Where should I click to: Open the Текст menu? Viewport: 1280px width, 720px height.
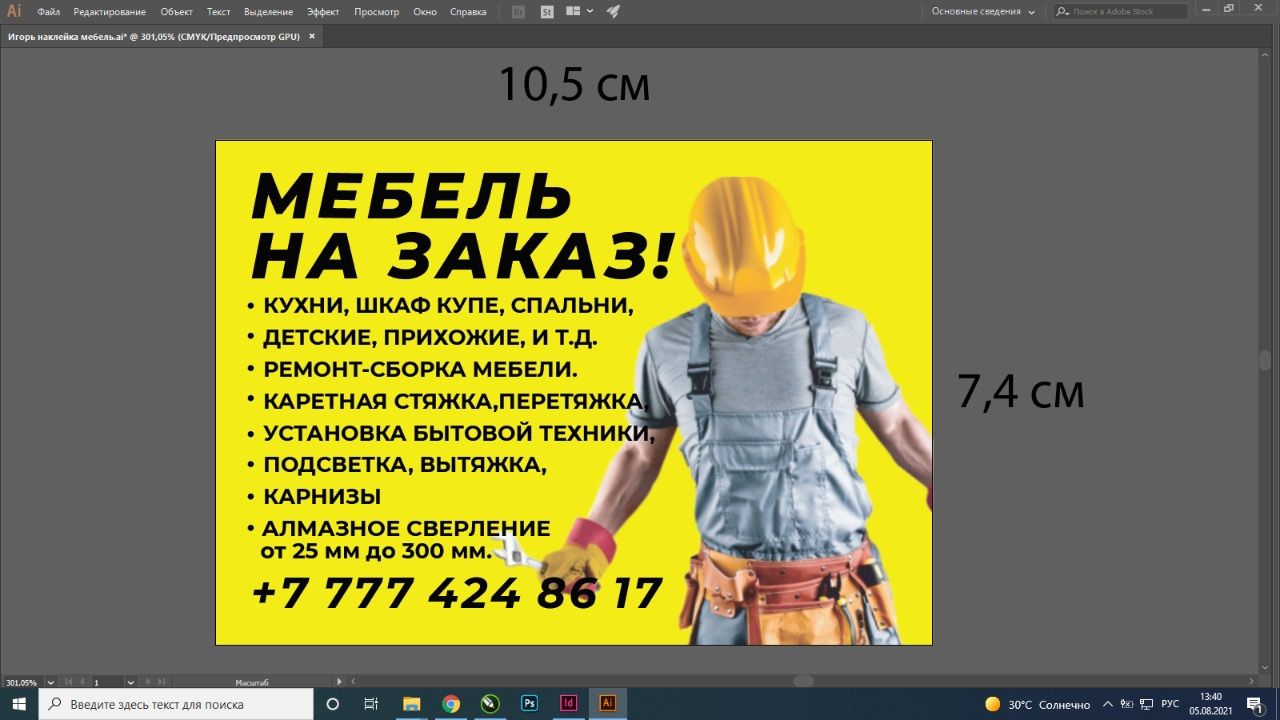click(x=218, y=12)
